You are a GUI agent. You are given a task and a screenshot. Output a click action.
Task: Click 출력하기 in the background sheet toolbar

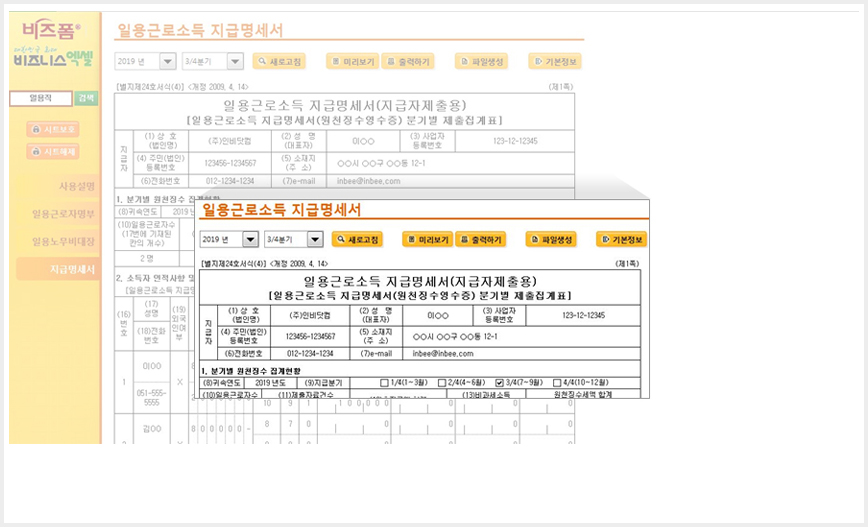pyautogui.click(x=408, y=61)
